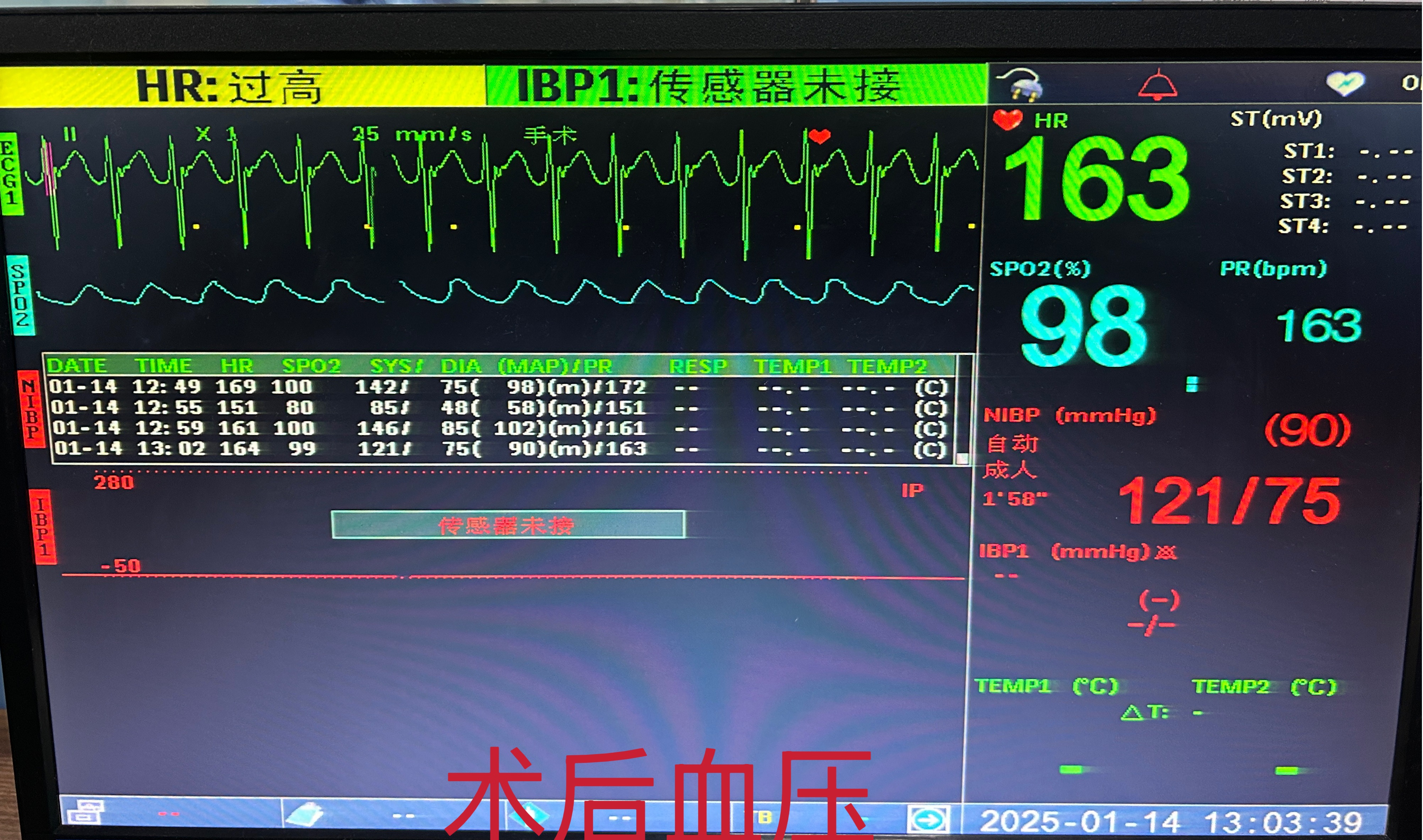
Task: Tap the NIBP reading 121/75
Action: tap(1230, 500)
